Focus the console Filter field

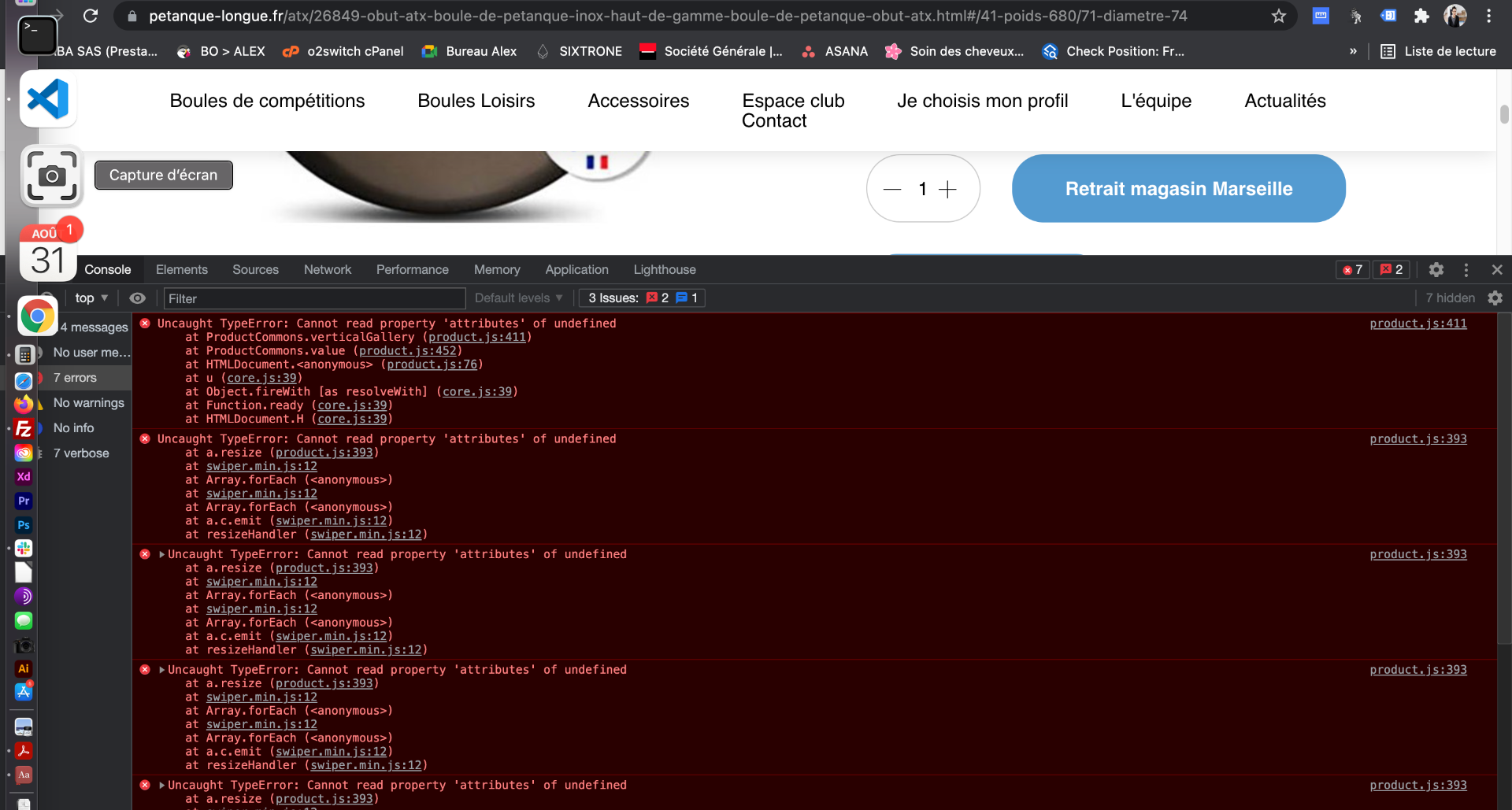click(x=314, y=298)
